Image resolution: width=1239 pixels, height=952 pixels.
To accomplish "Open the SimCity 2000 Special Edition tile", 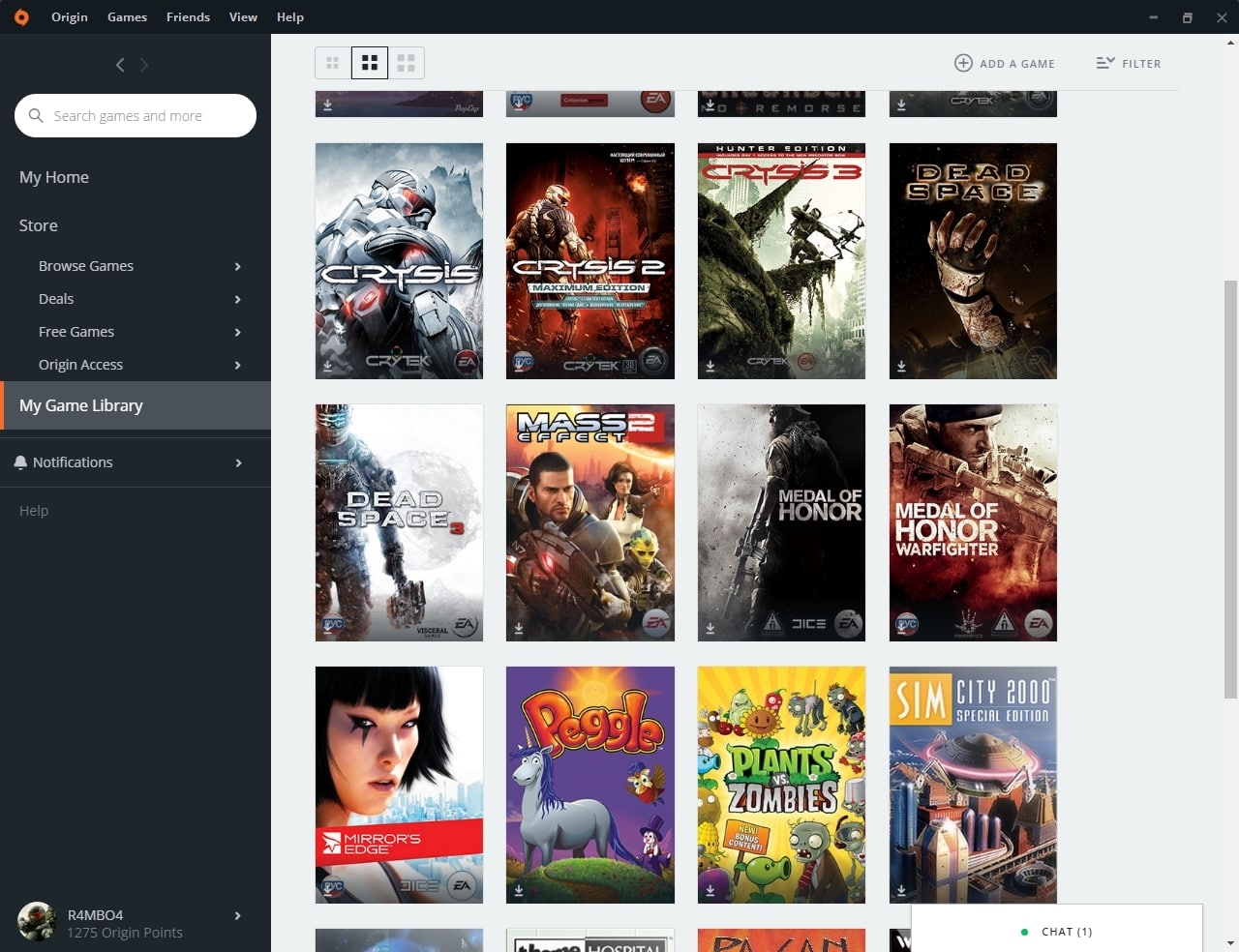I will coord(973,785).
